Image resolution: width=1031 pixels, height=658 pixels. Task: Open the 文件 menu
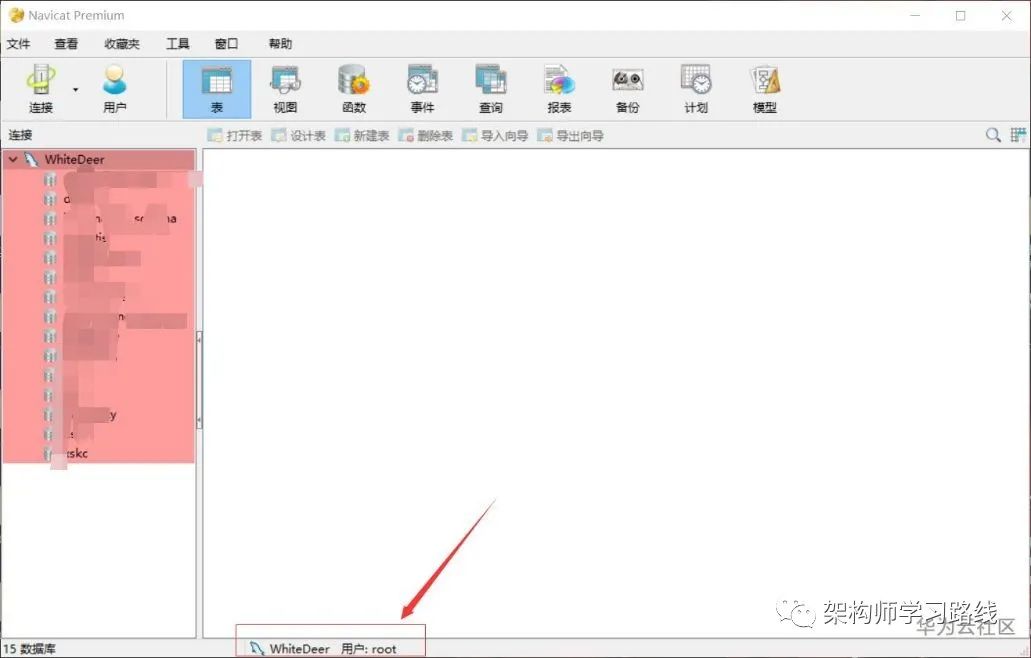pos(18,43)
